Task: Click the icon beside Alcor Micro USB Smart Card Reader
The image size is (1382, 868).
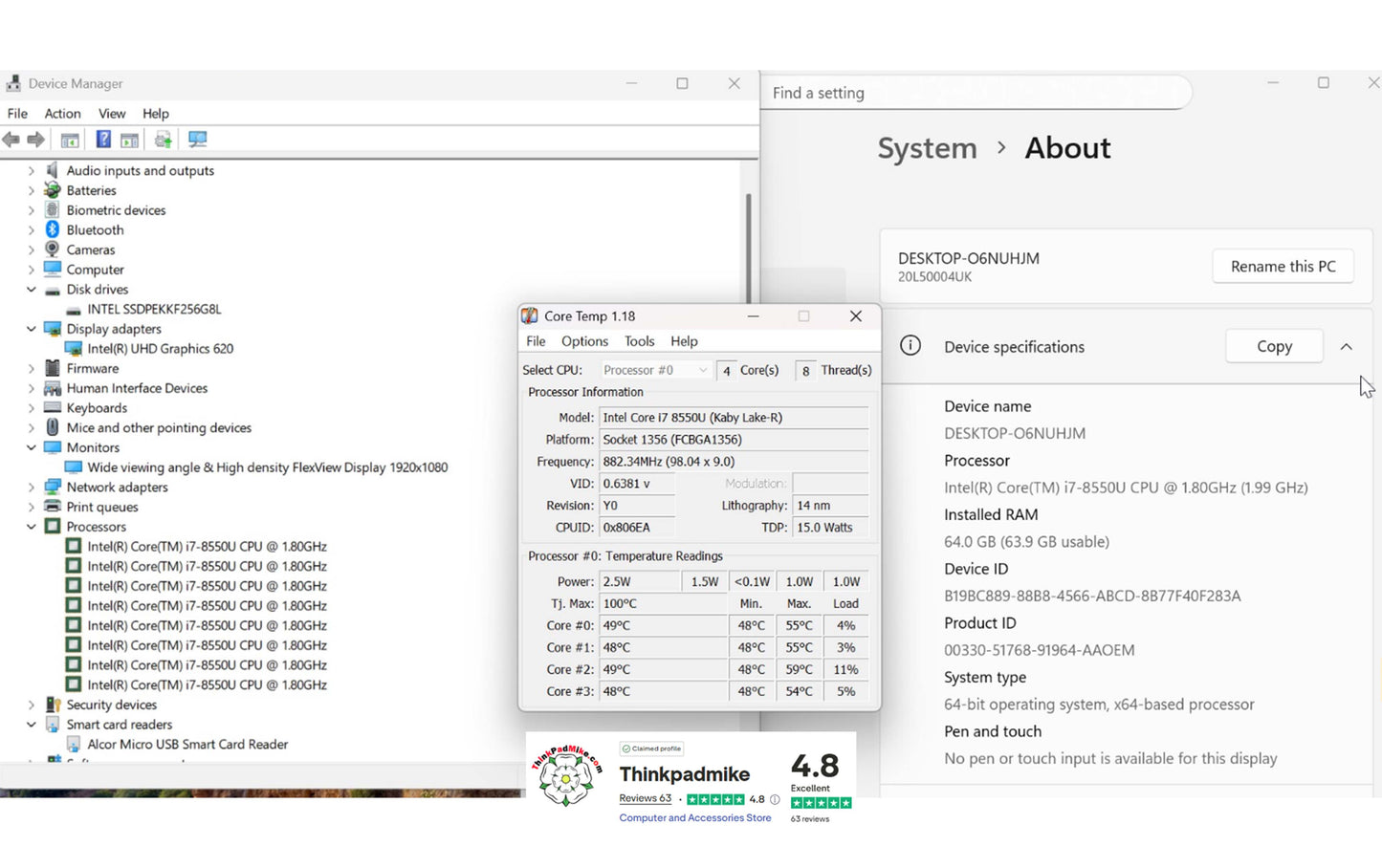Action: [x=74, y=744]
